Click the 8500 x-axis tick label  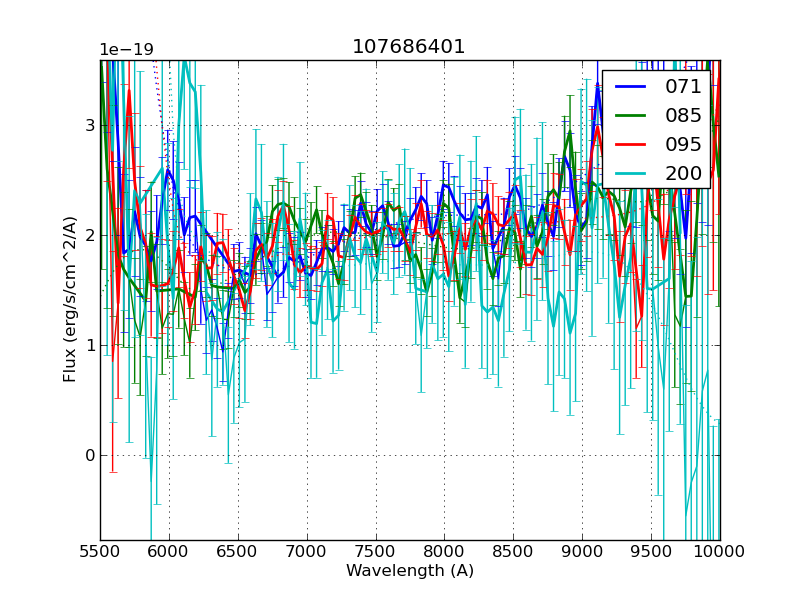pos(513,551)
